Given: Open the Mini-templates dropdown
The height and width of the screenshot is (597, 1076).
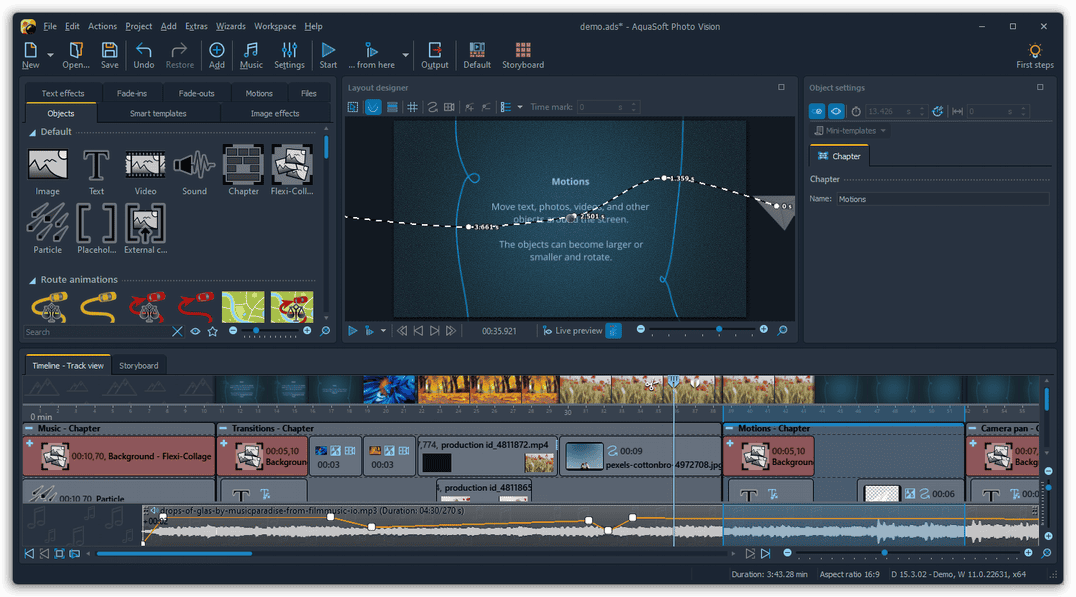Looking at the screenshot, I should pyautogui.click(x=850, y=130).
